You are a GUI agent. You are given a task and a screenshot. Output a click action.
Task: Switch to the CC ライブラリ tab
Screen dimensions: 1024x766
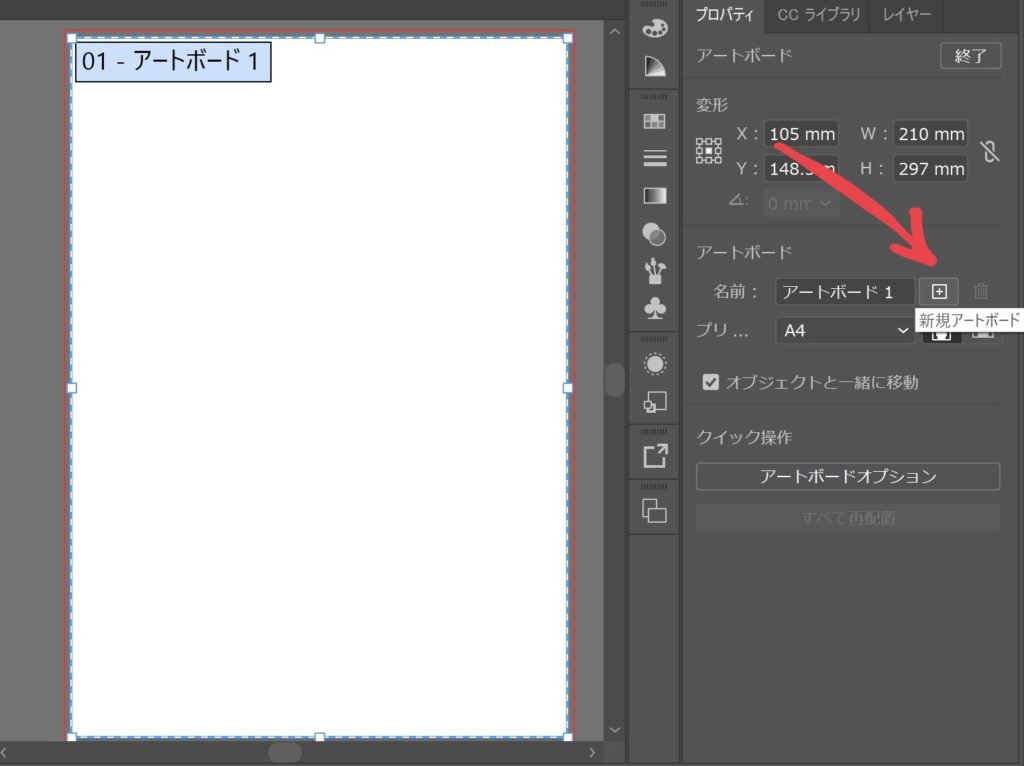817,15
